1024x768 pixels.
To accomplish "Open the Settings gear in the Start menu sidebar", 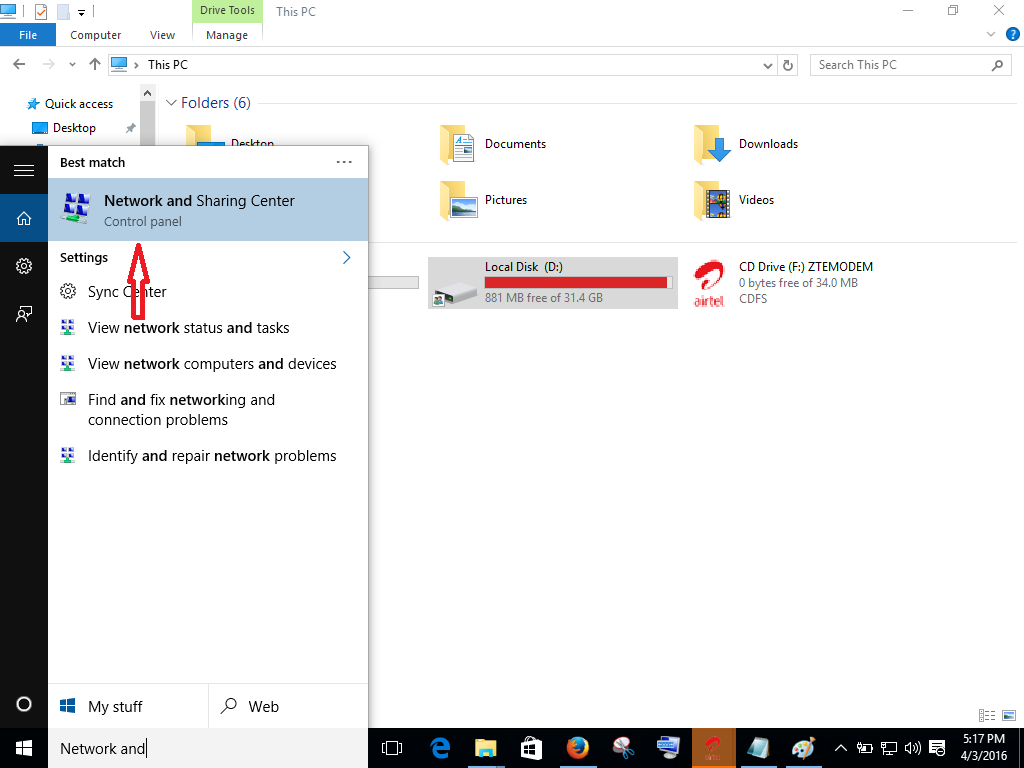I will [24, 266].
